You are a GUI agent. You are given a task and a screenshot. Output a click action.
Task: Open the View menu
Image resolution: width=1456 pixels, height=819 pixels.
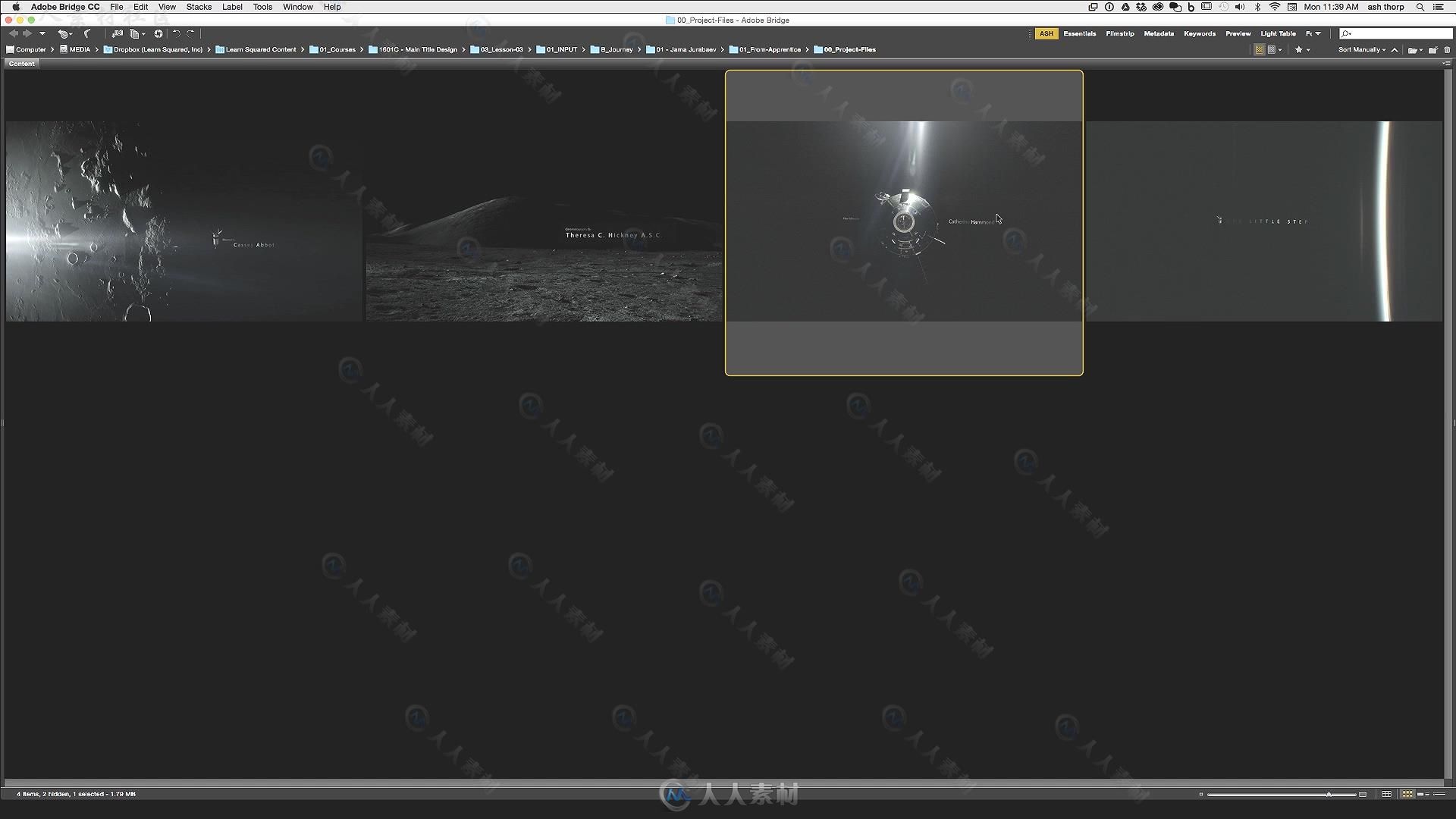pos(167,7)
